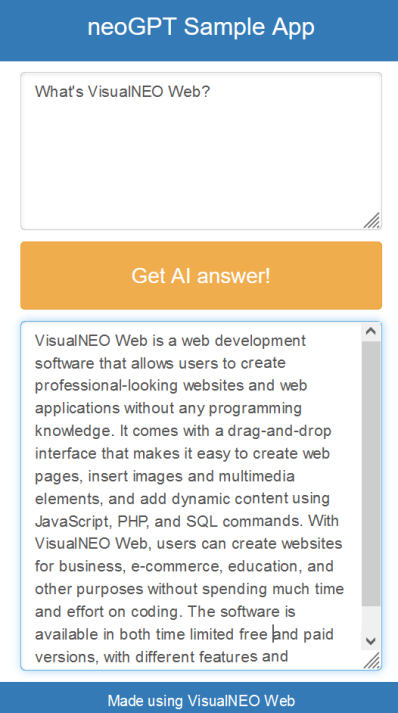The height and width of the screenshot is (713, 398).
Task: Click the neoGPT Sample App header title
Action: [201, 27]
